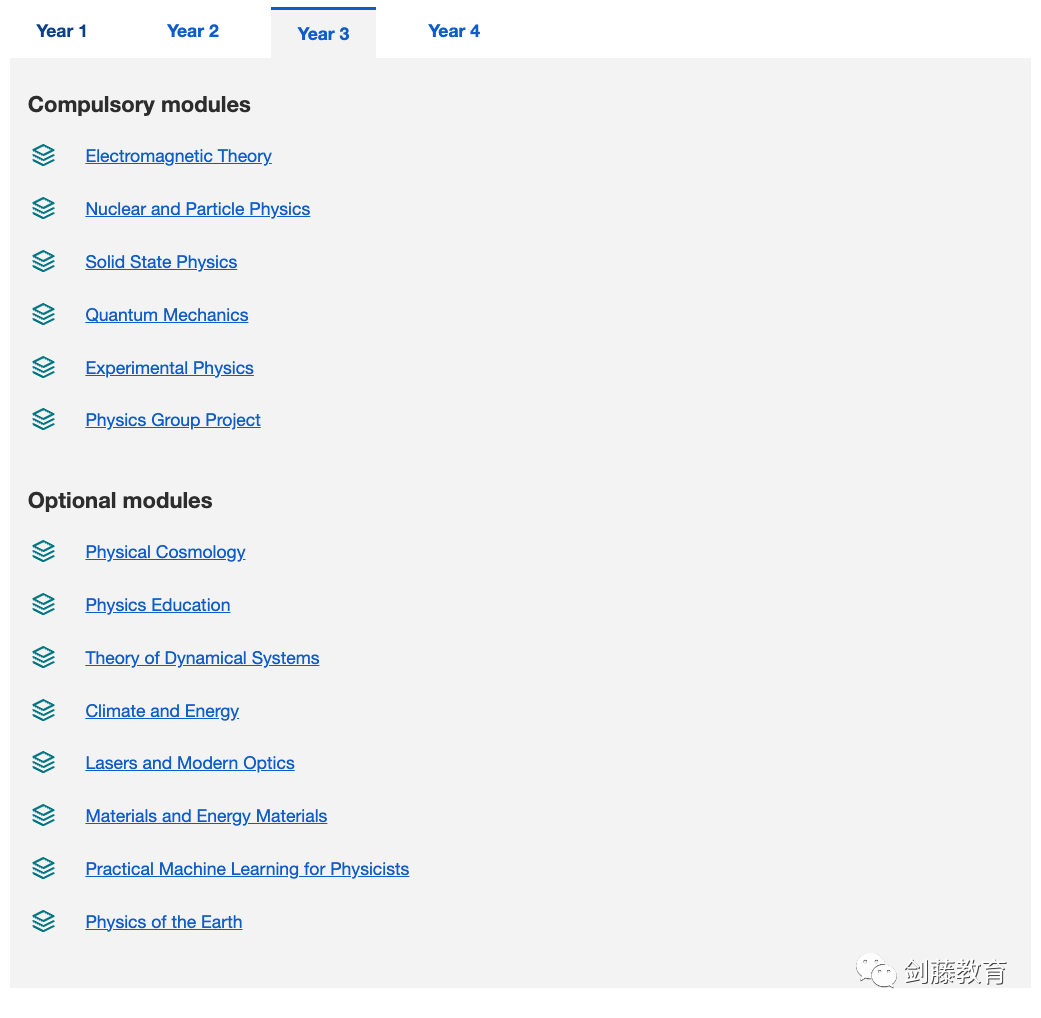Image resolution: width=1041 pixels, height=1018 pixels.
Task: Click the WeChat logo in the watermark
Action: click(876, 971)
